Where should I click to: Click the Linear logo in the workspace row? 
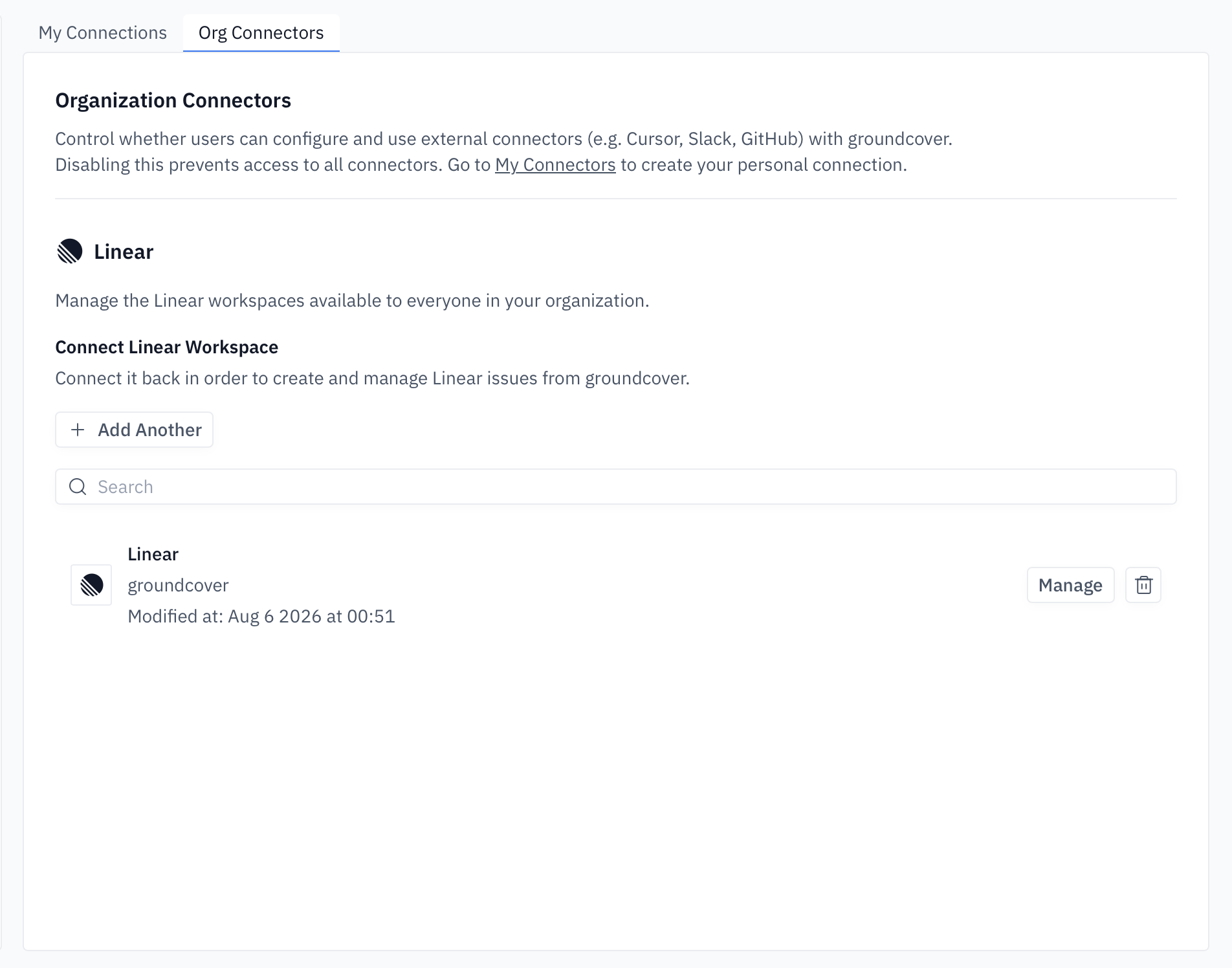(x=91, y=585)
